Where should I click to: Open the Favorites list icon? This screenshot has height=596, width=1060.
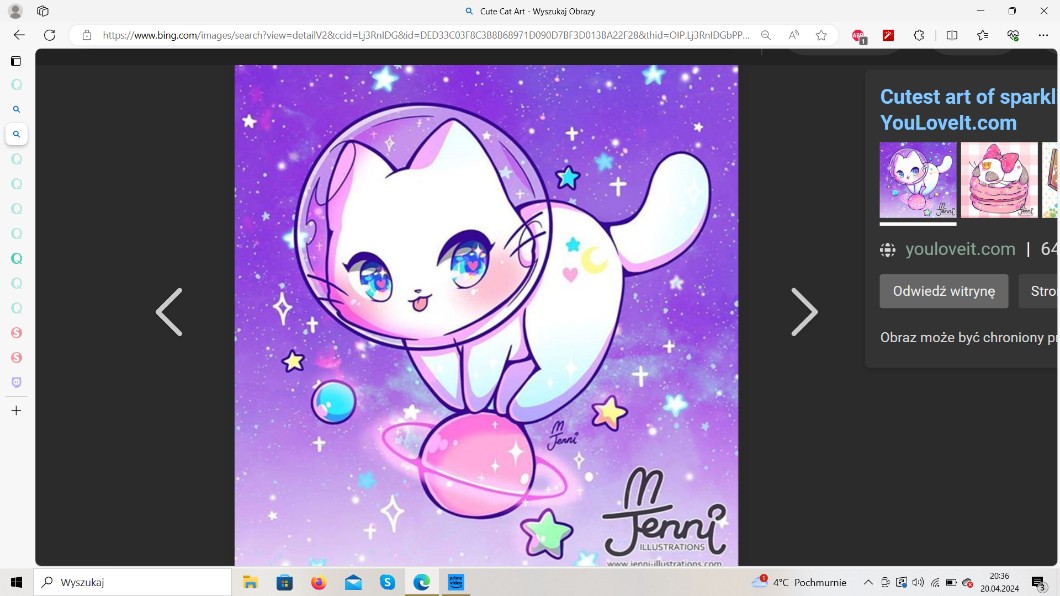(x=983, y=35)
